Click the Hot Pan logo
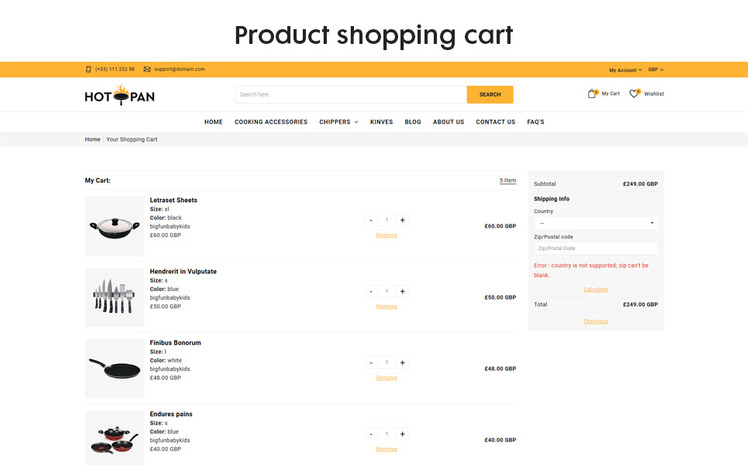This screenshot has width=748, height=465. (x=119, y=96)
